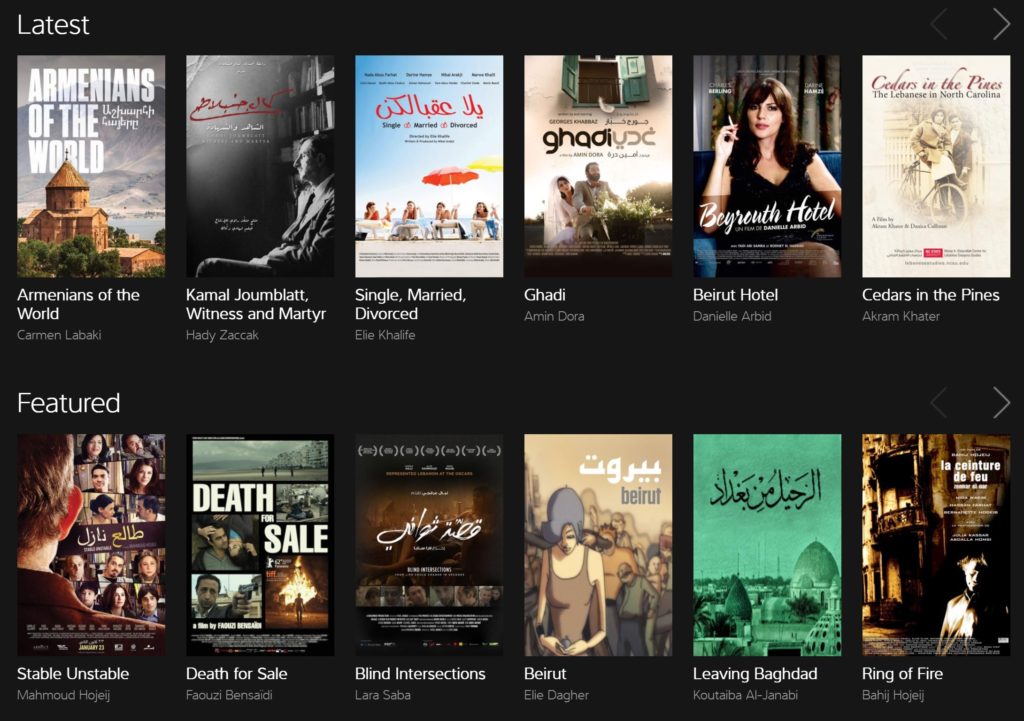
Task: Open the Leaving Baghdad green poster
Action: pyautogui.click(x=767, y=545)
